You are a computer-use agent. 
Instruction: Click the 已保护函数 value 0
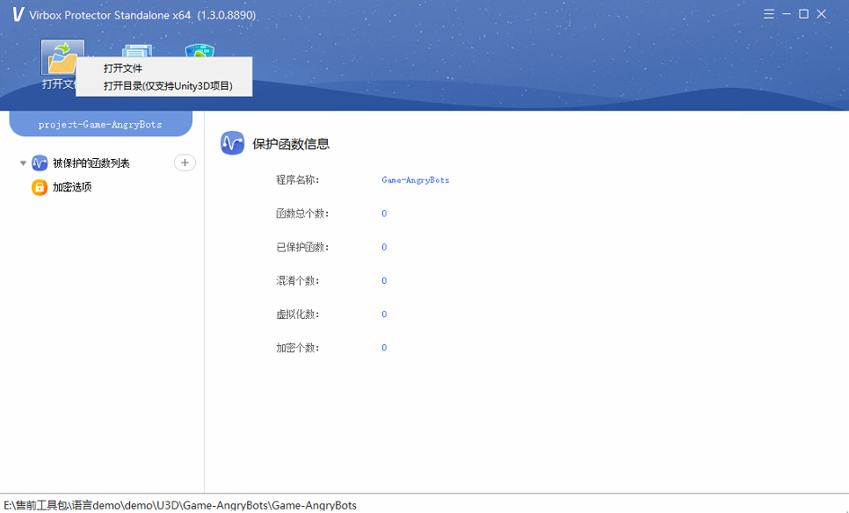[x=384, y=247]
